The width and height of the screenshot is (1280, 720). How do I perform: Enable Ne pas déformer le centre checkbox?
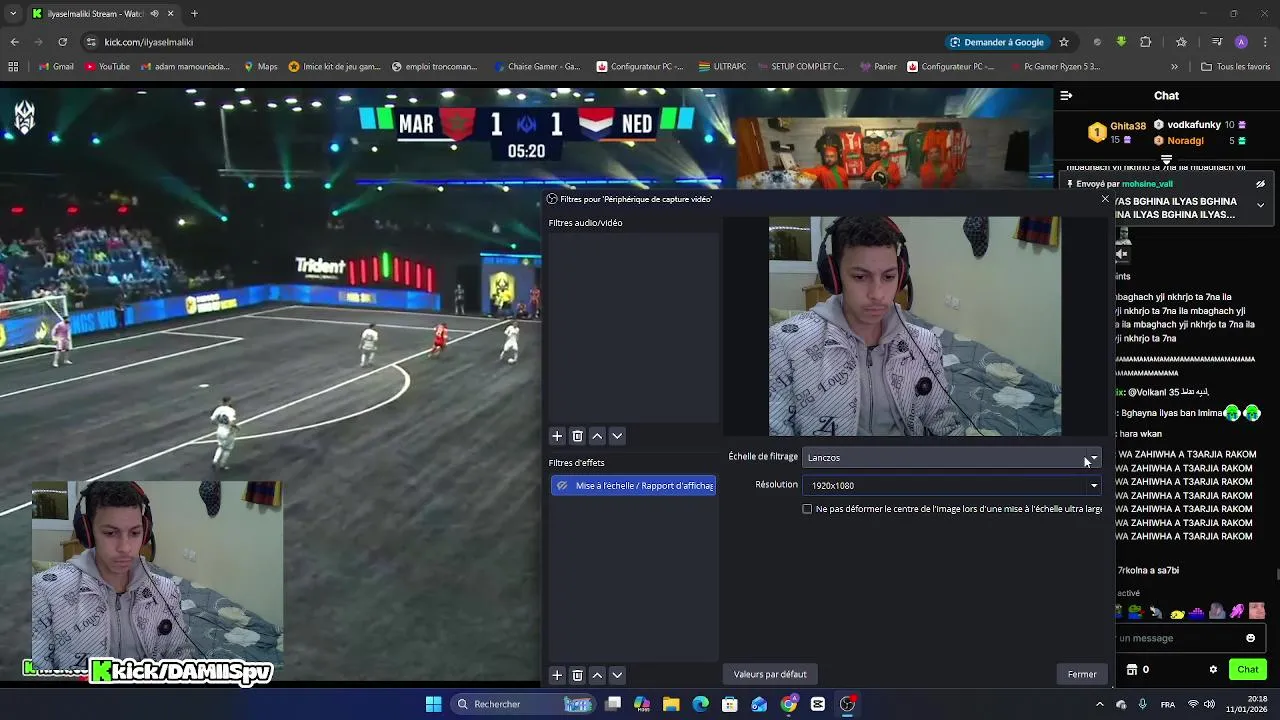click(x=807, y=509)
